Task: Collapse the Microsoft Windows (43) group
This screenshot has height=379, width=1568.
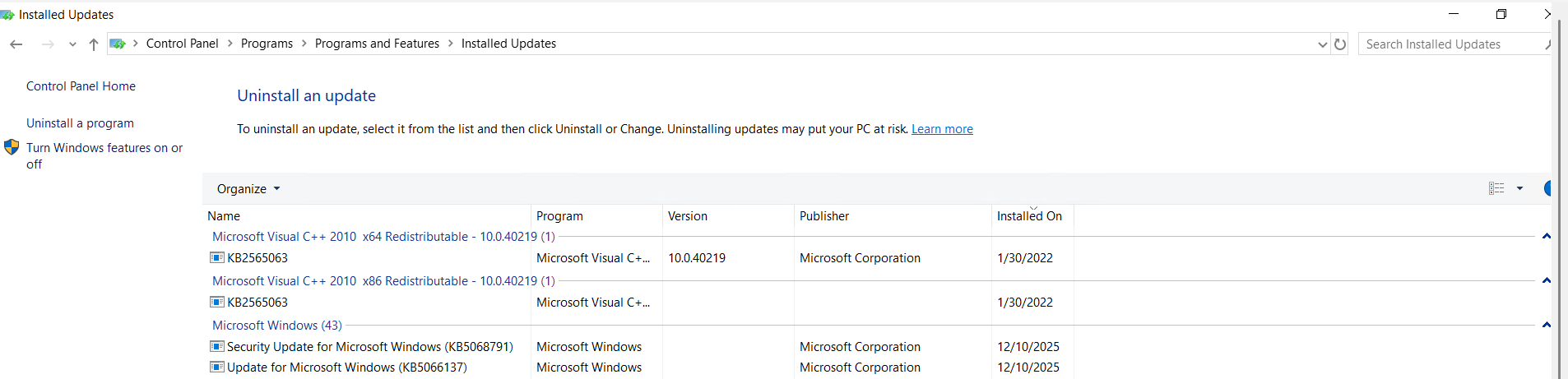Action: pos(1546,325)
